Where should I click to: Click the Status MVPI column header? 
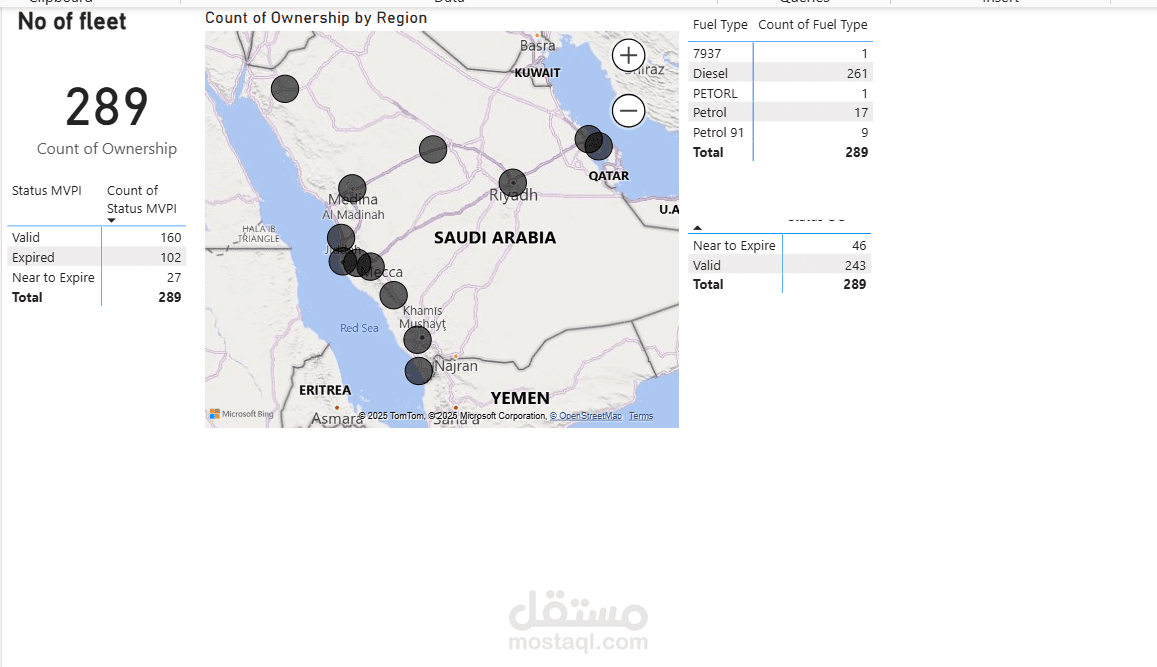click(46, 190)
